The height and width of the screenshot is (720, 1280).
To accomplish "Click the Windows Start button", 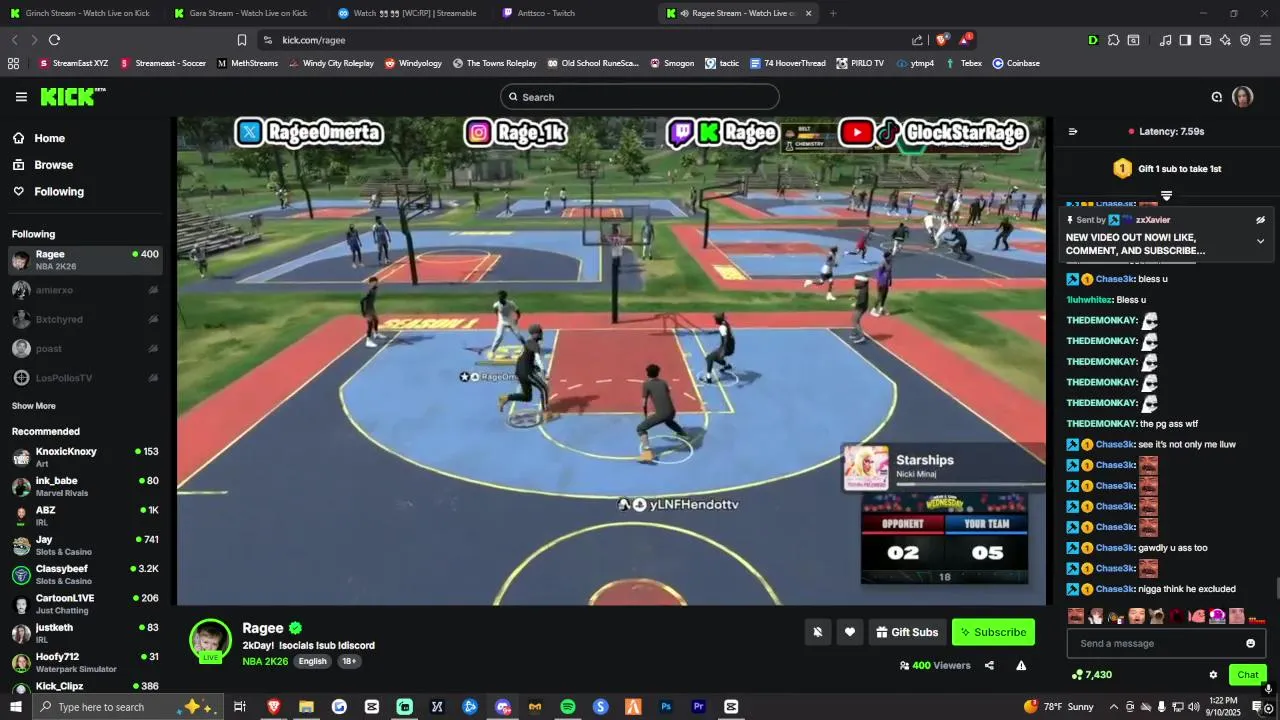I will click(x=15, y=707).
